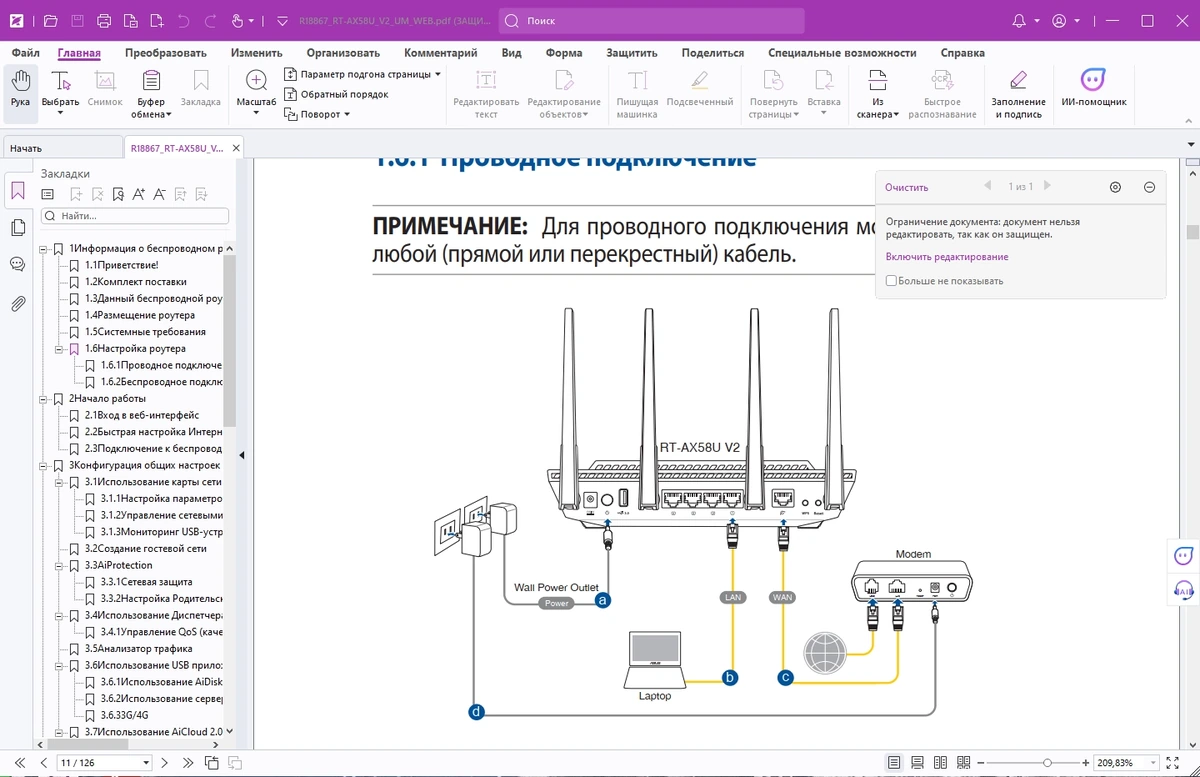Open Из сканера scan tool
1200x777 pixels.
coord(878,95)
